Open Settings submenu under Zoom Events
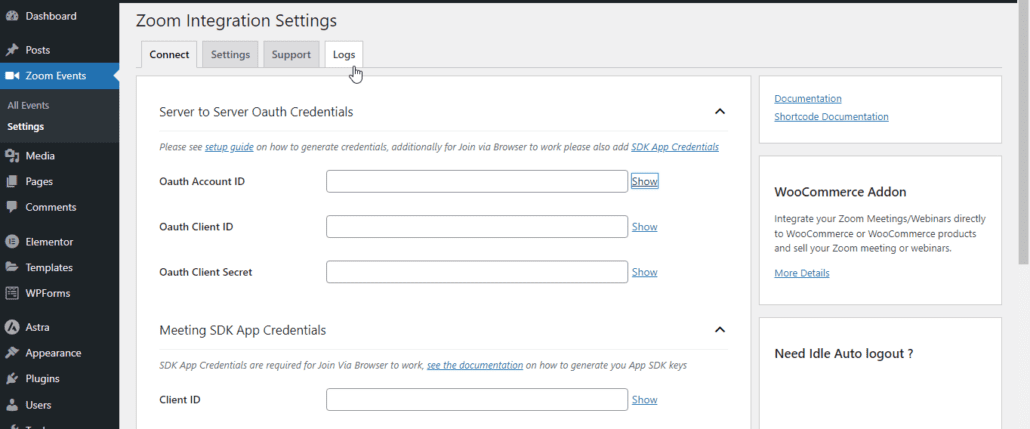The height and width of the screenshot is (429, 1030). point(26,127)
